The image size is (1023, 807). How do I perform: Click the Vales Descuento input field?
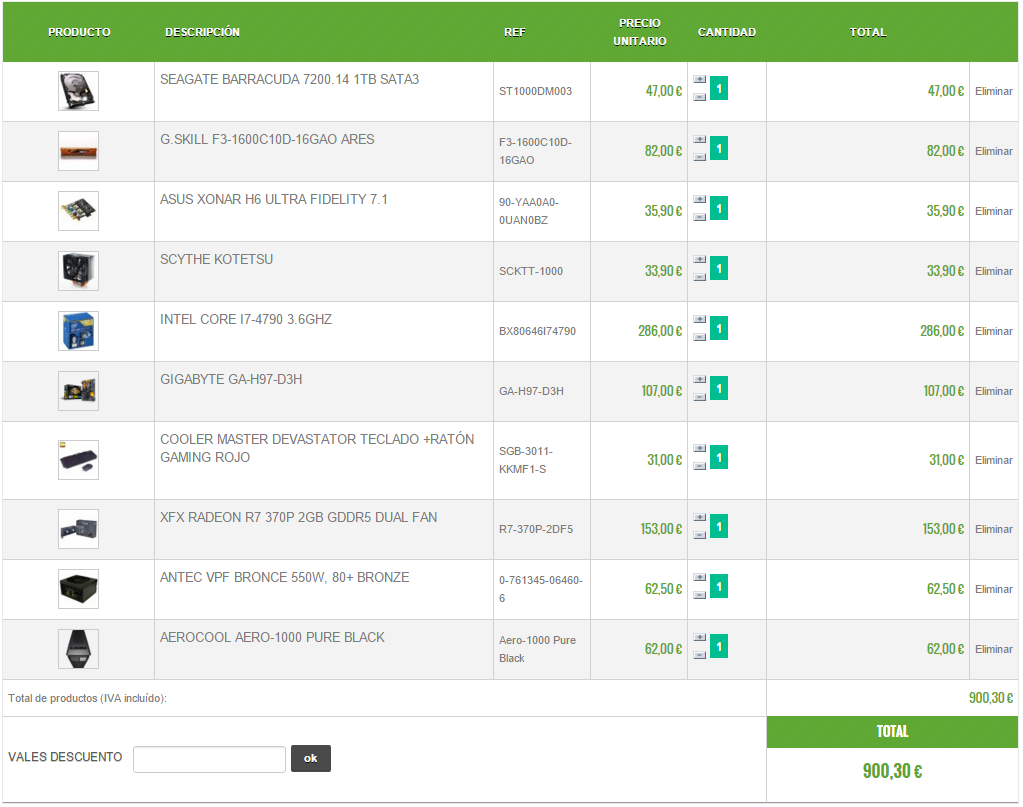209,759
